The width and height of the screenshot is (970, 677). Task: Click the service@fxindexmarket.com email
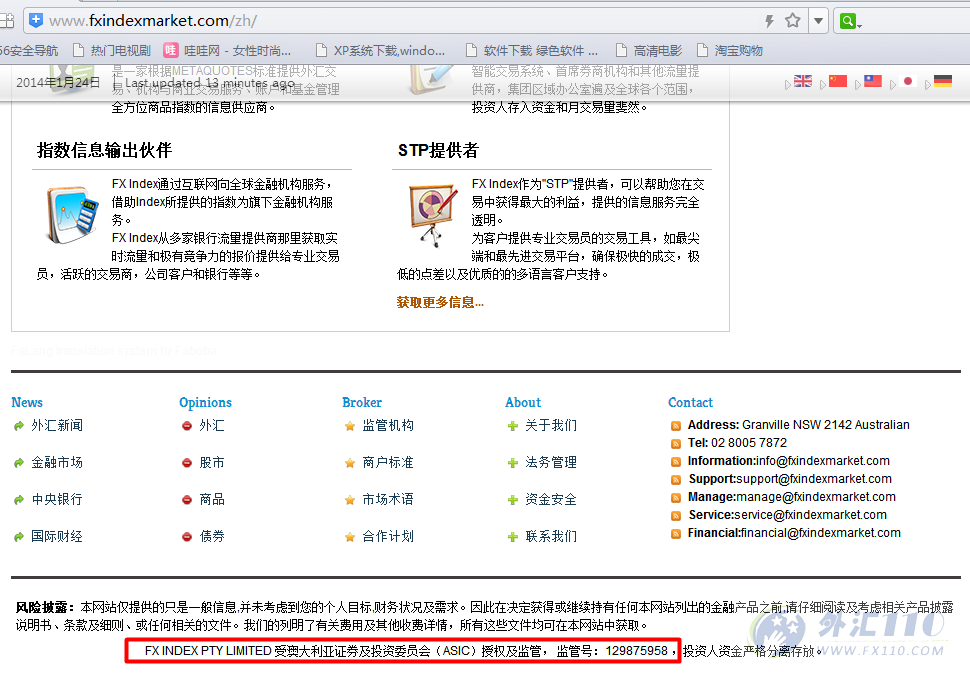tap(810, 515)
